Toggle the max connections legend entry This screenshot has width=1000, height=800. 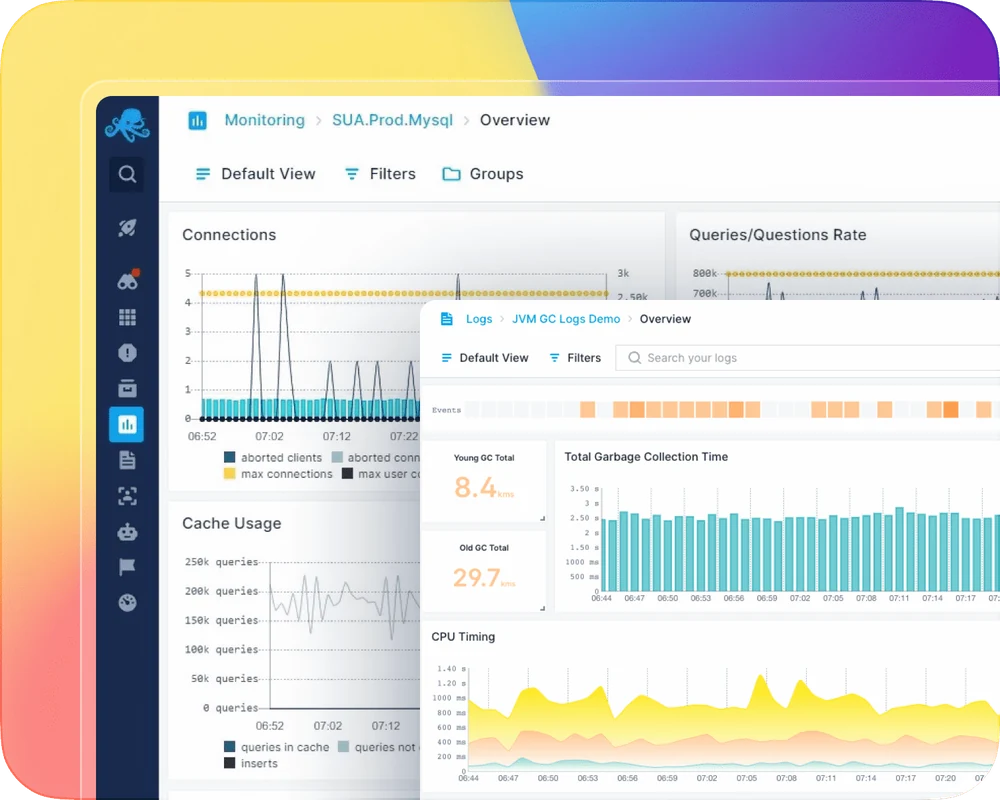[278, 474]
